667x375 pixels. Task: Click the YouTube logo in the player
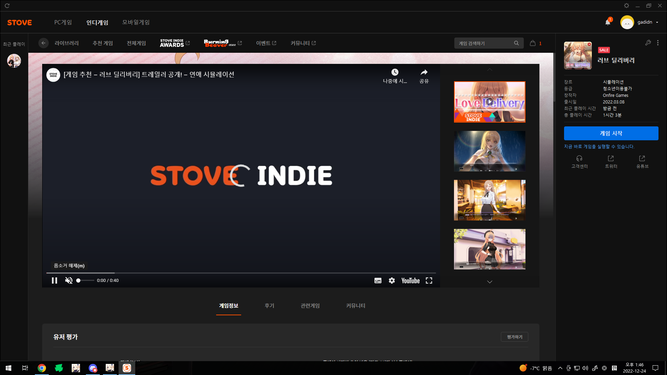[410, 281]
